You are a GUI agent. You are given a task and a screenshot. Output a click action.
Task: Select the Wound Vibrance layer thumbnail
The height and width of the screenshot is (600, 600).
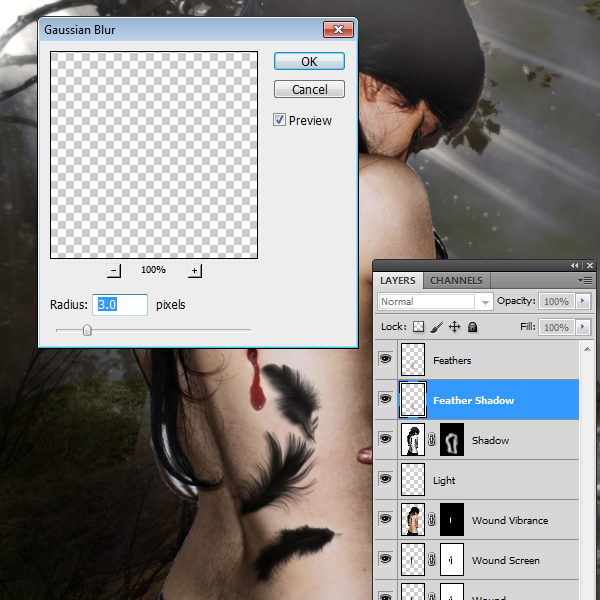[413, 519]
